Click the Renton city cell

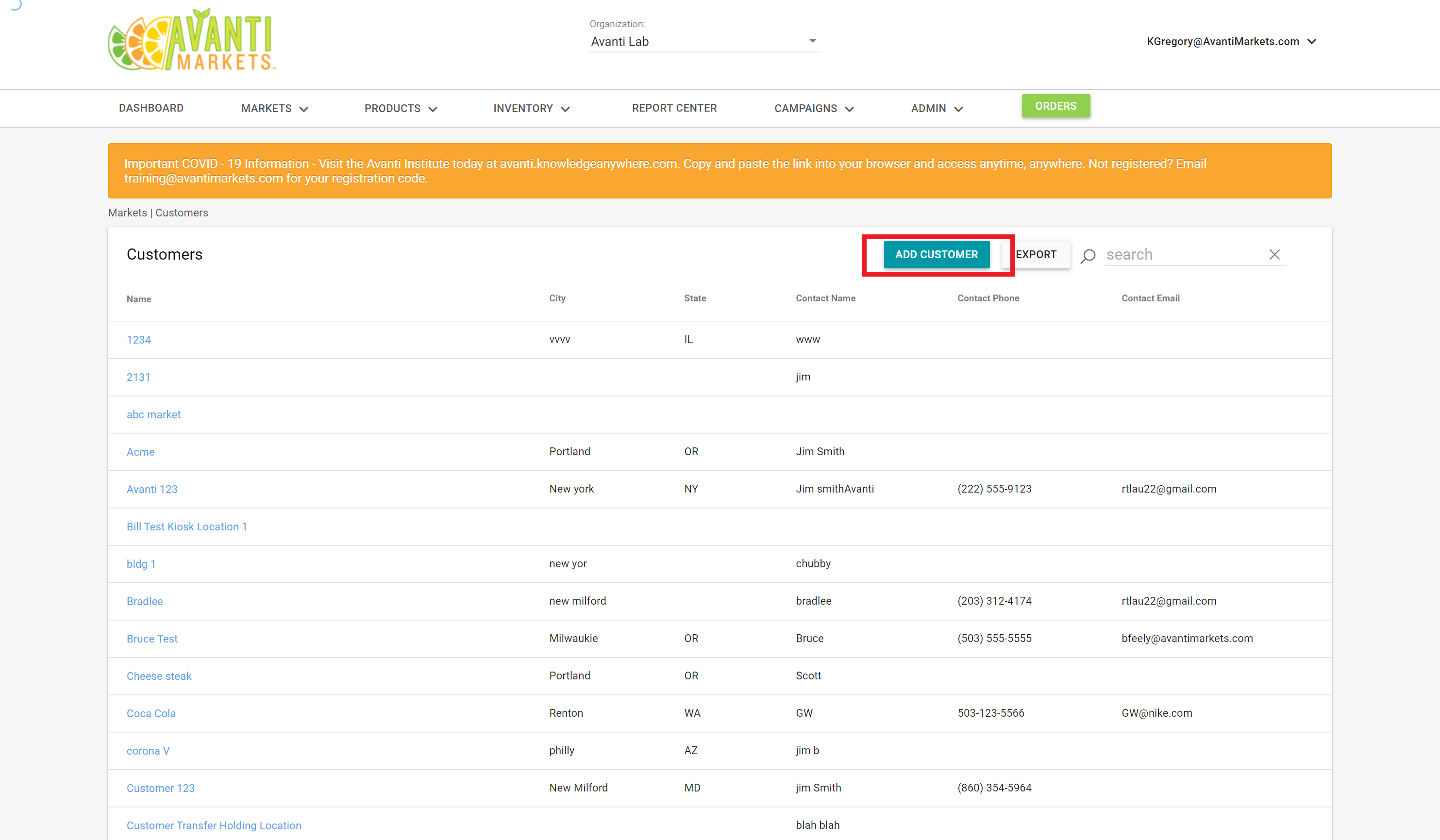click(566, 713)
